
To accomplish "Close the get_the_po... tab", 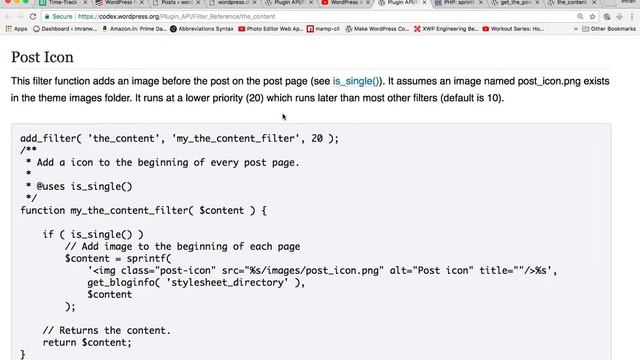I will click(537, 3).
